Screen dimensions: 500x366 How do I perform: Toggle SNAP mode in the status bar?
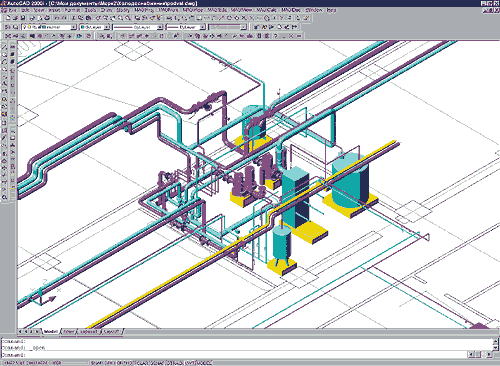pos(97,362)
